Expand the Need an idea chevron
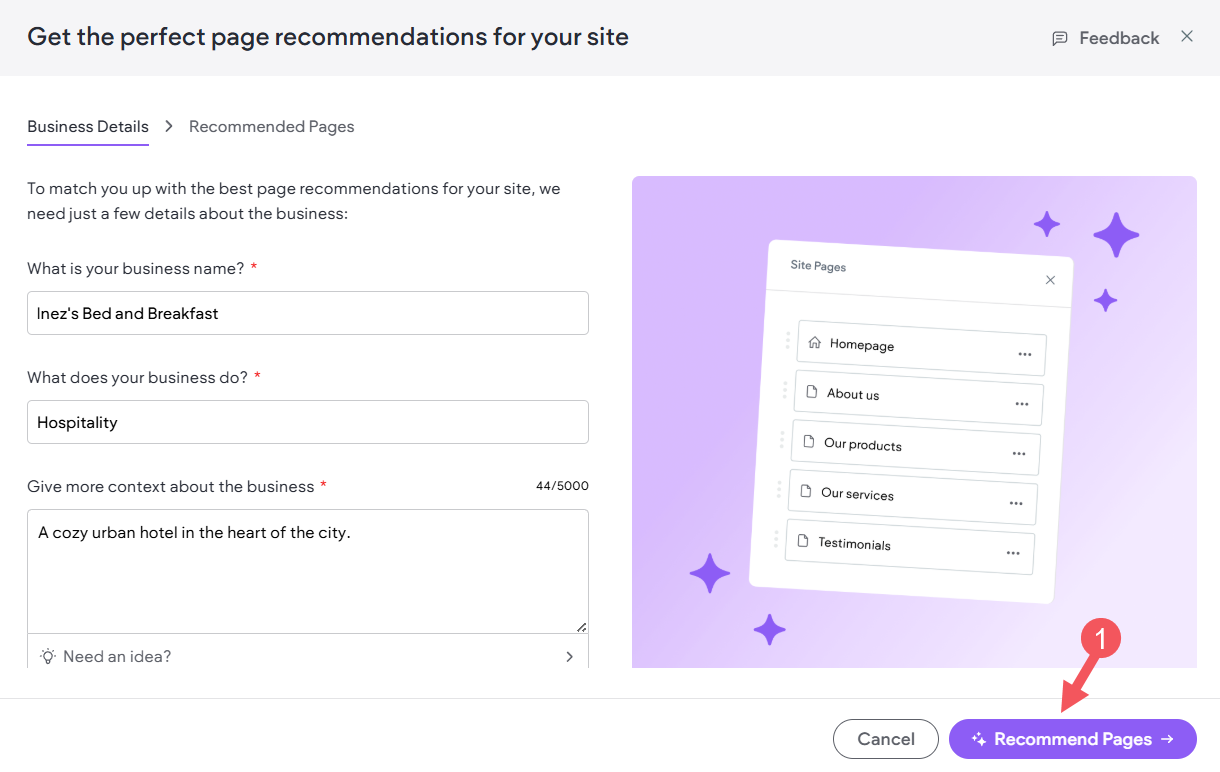 (x=569, y=657)
